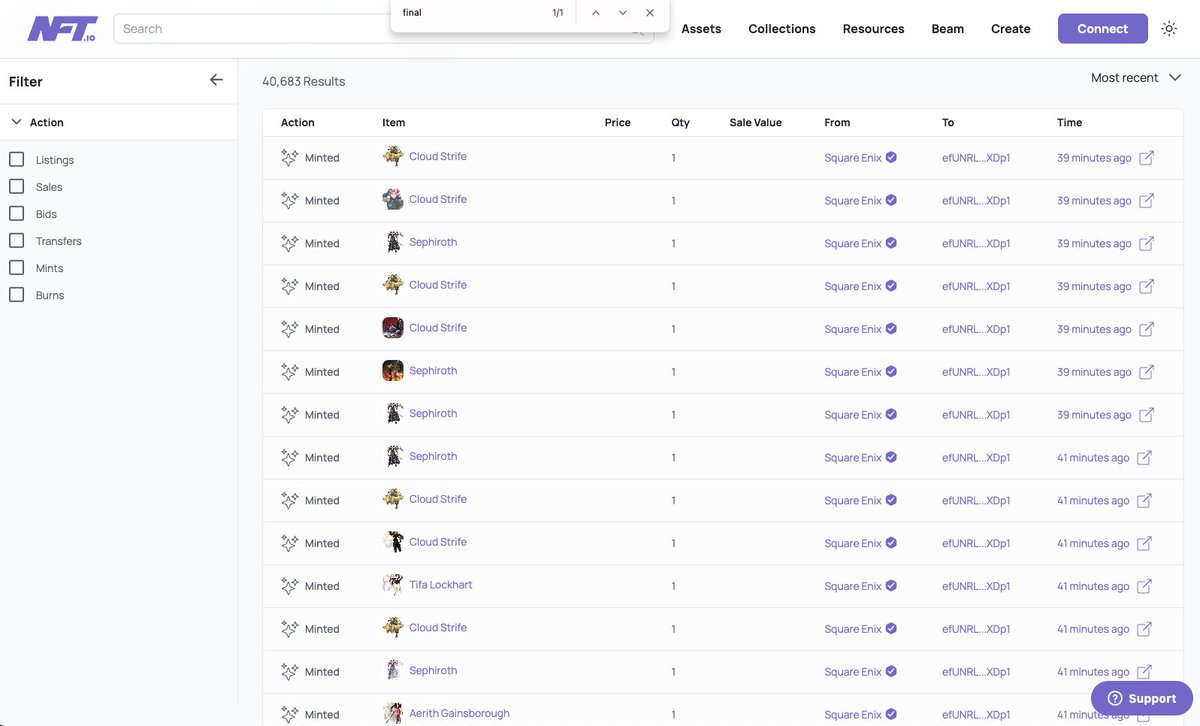Enable the Listings filter checkbox
This screenshot has width=1200, height=726.
coord(16,159)
